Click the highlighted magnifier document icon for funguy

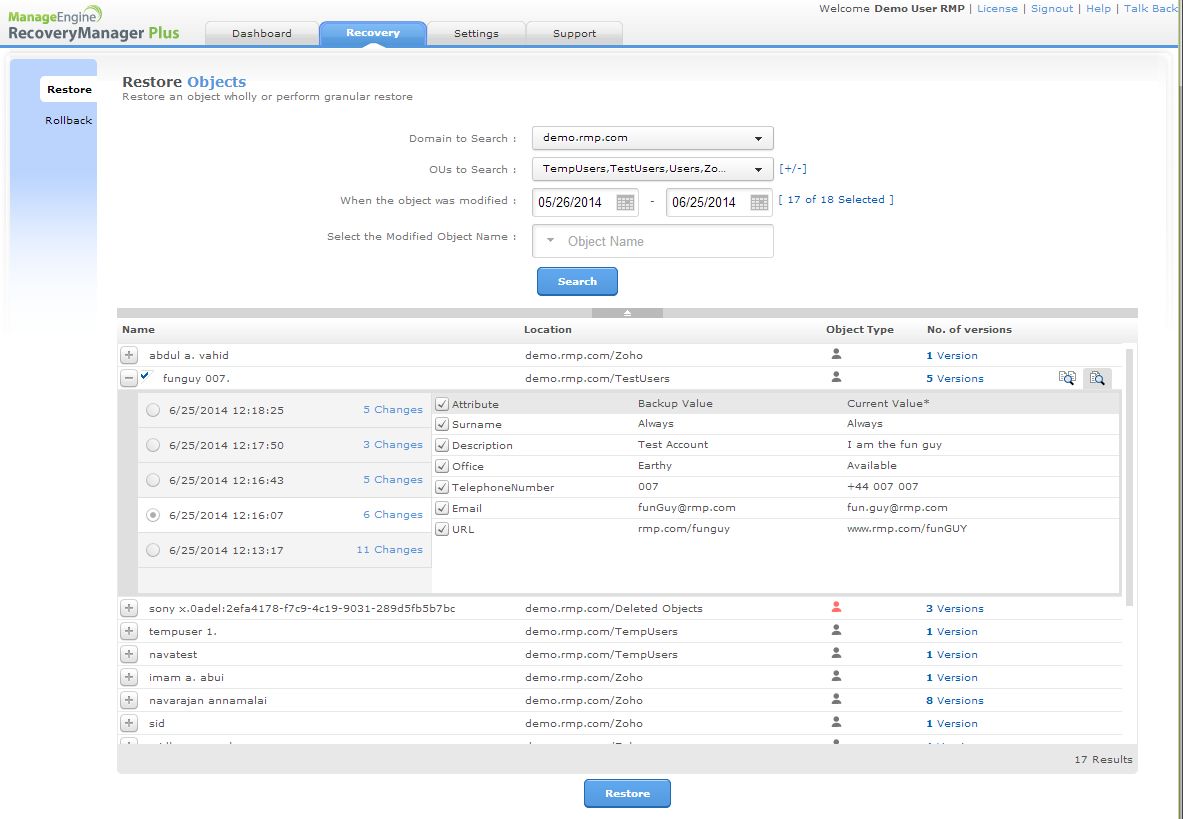tap(1097, 378)
